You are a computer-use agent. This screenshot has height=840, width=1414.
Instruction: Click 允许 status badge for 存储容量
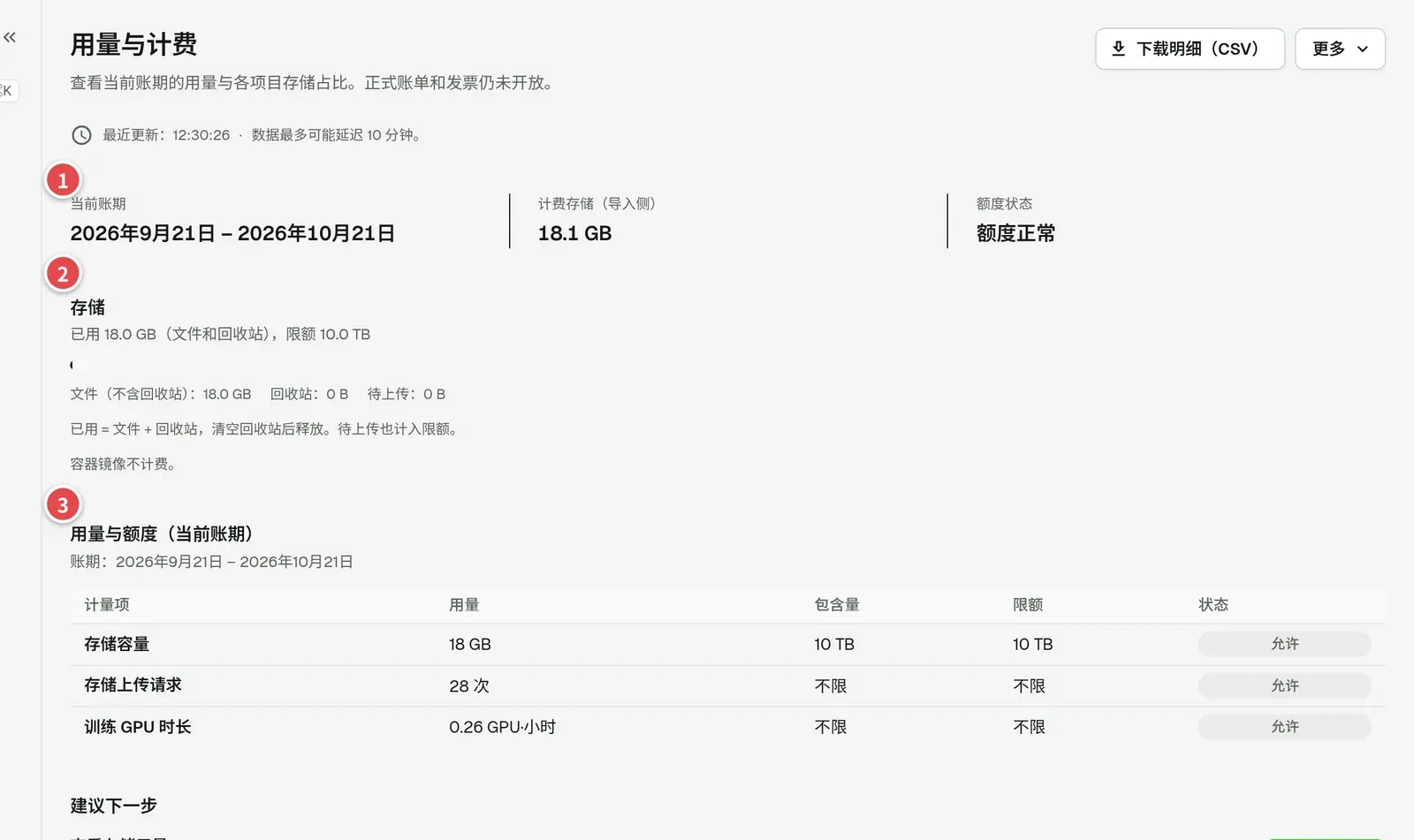click(1284, 644)
